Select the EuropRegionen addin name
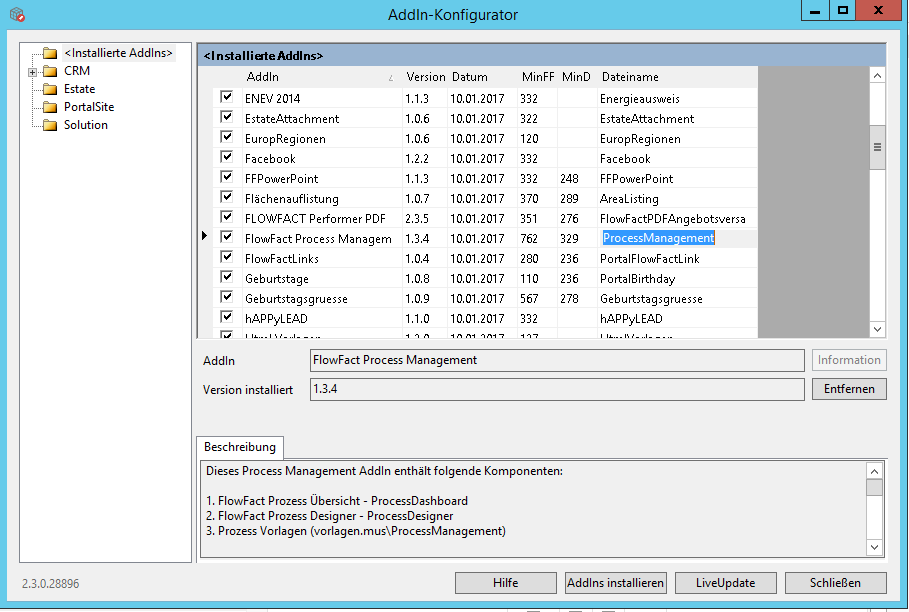909x612 pixels. (285, 139)
